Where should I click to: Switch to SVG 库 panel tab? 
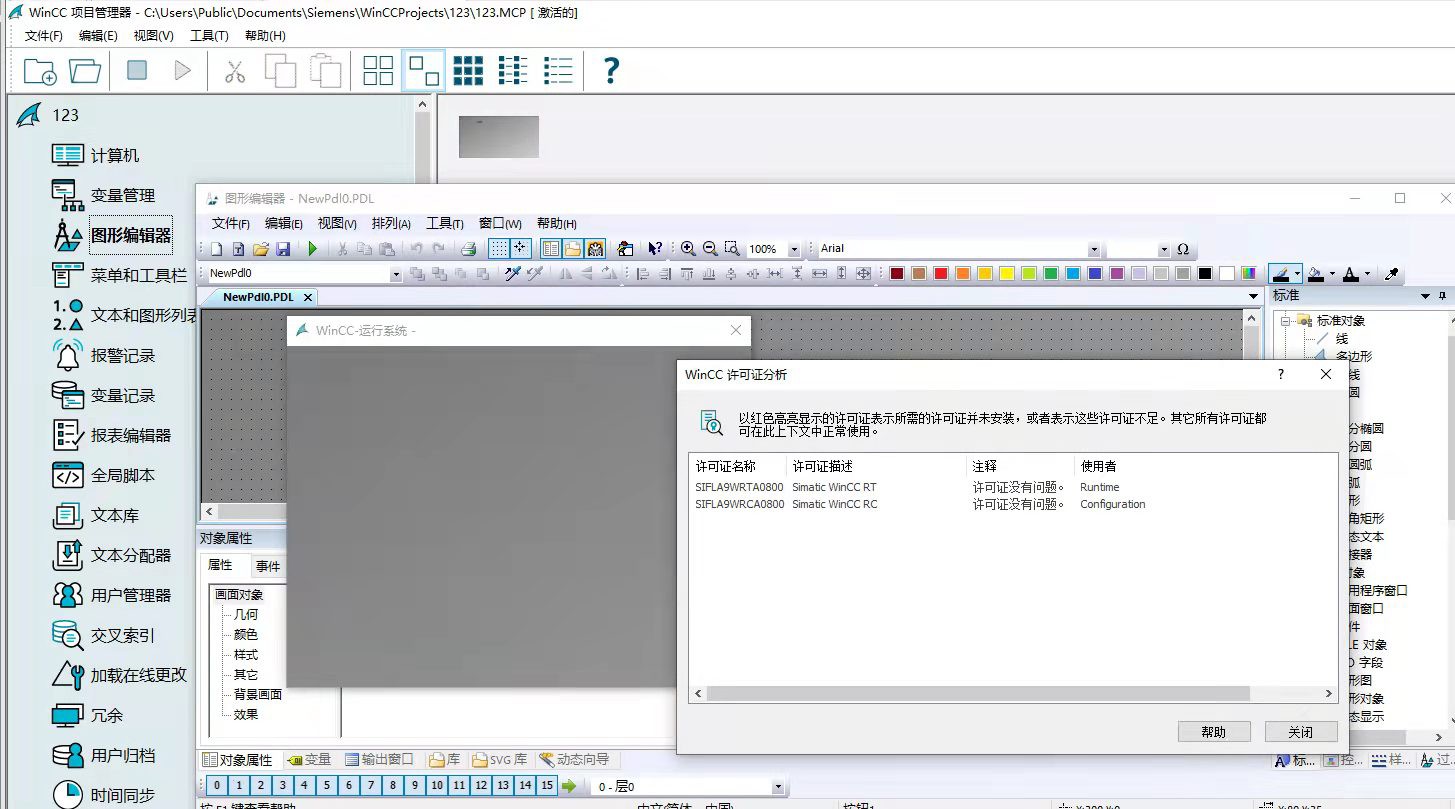click(501, 760)
